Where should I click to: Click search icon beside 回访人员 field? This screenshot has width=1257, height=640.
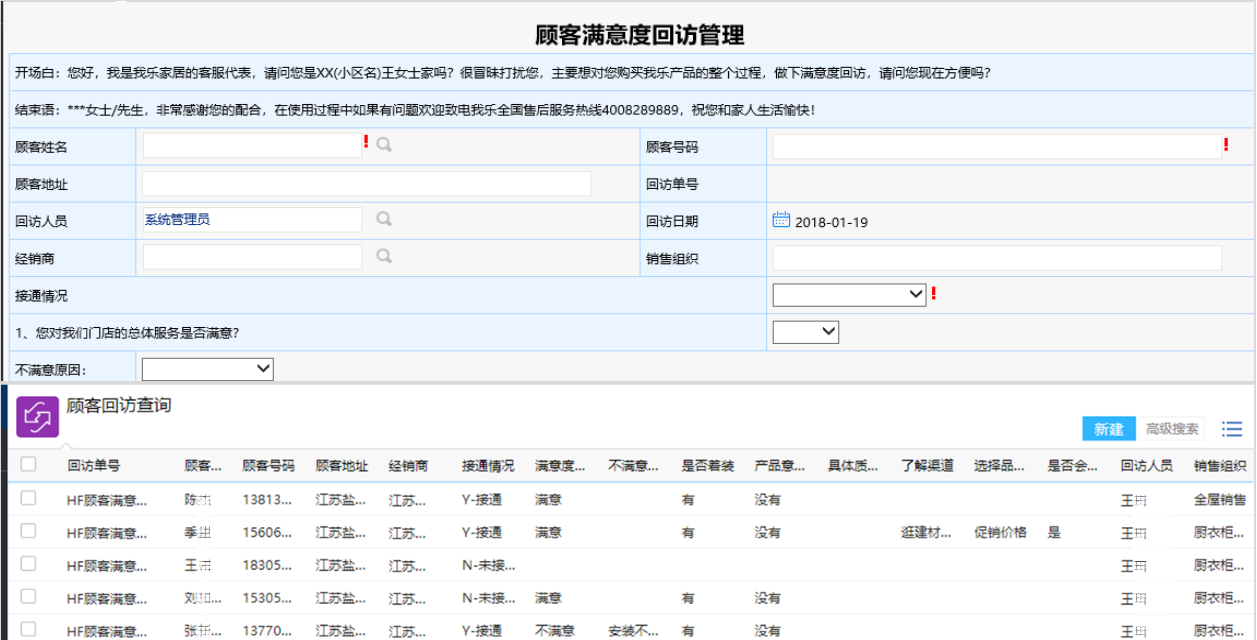tap(384, 219)
